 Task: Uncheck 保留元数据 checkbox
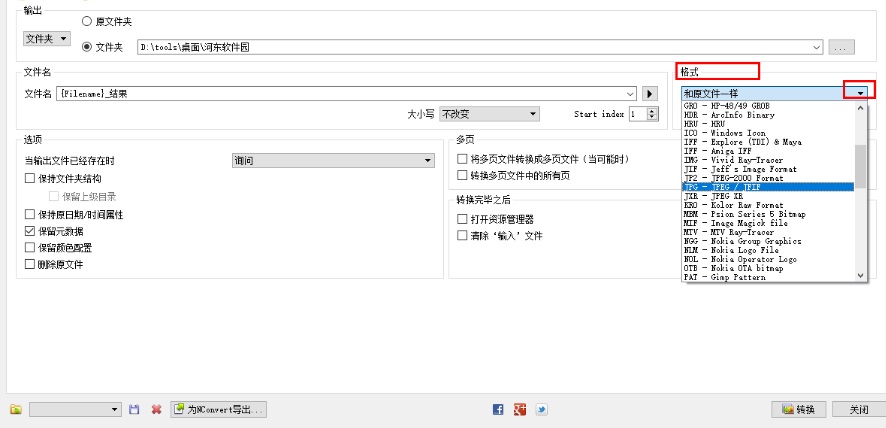[x=30, y=231]
